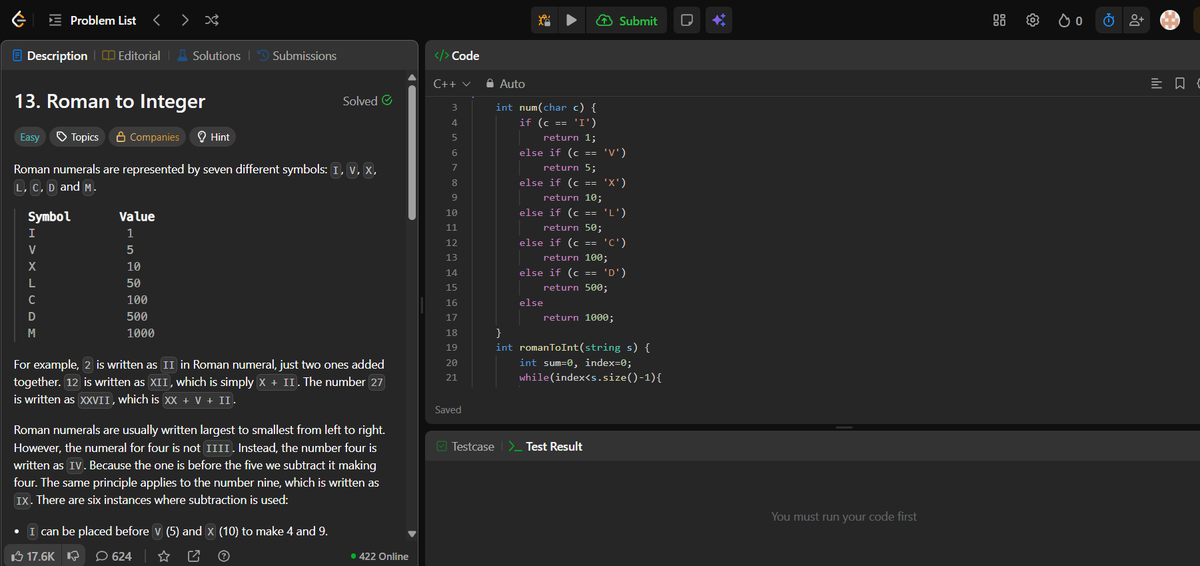
Task: Star this problem as favorite
Action: (165, 556)
